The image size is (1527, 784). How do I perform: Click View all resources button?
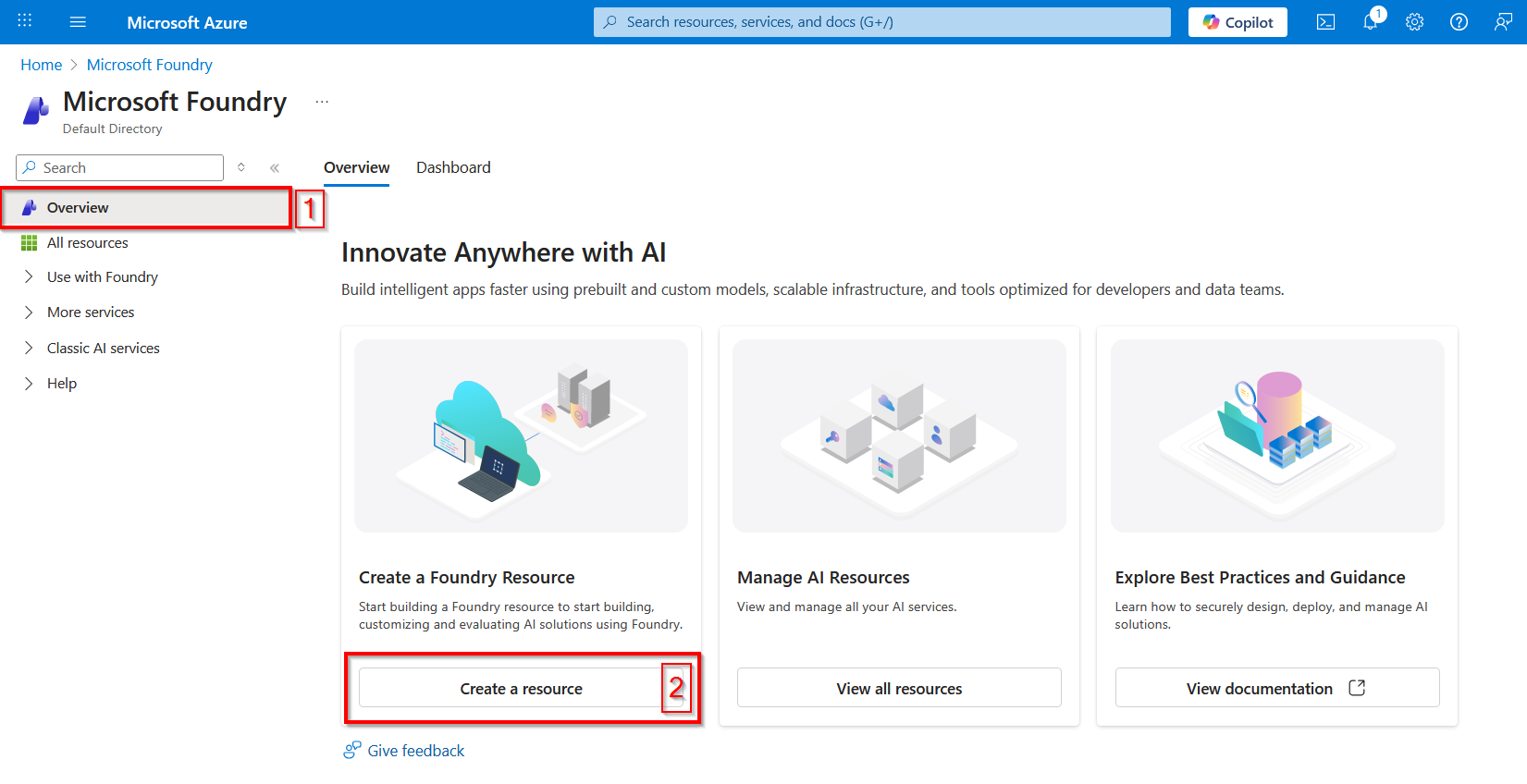[x=899, y=689]
